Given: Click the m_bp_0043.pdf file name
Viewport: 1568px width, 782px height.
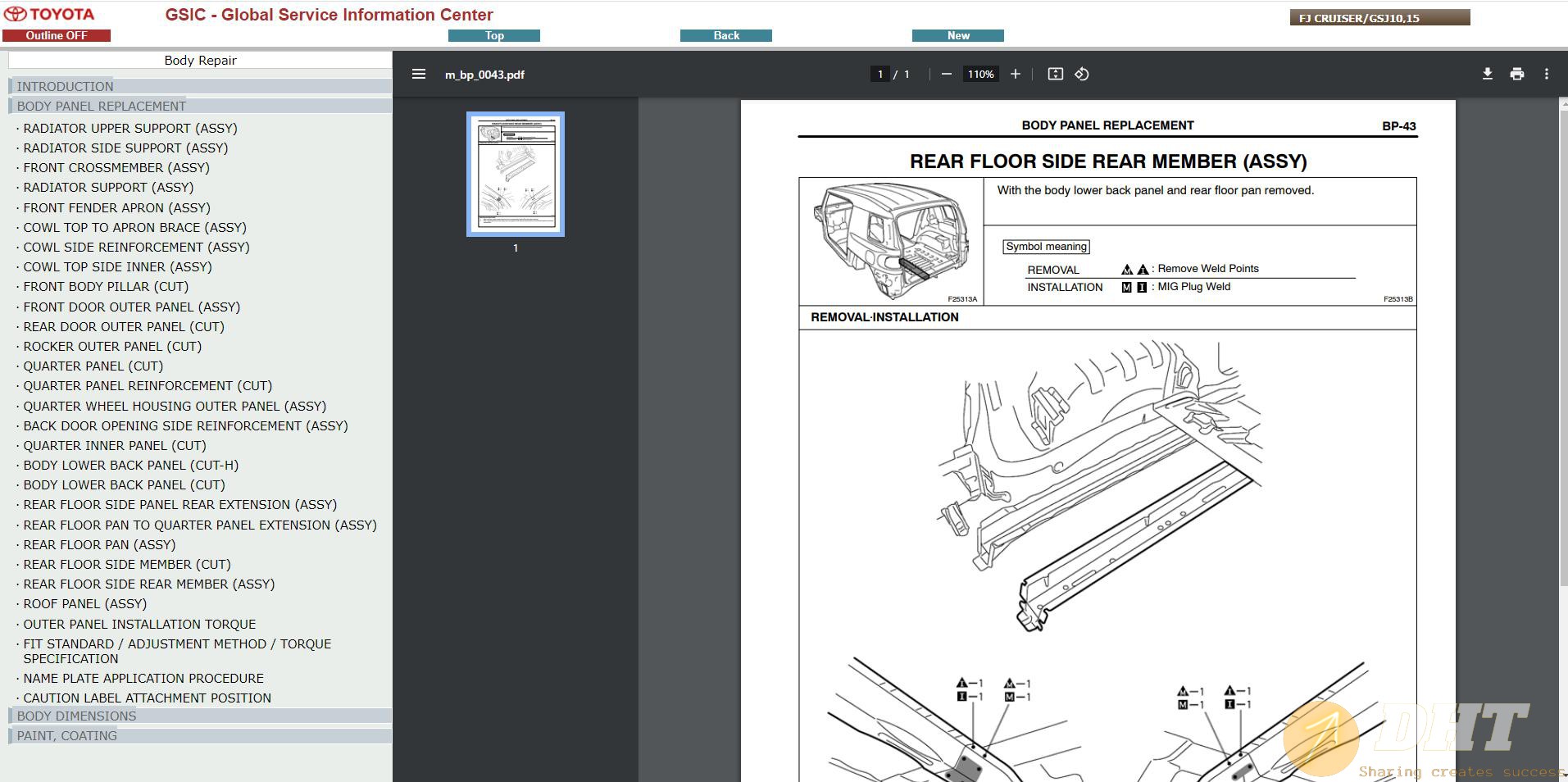Looking at the screenshot, I should [484, 74].
